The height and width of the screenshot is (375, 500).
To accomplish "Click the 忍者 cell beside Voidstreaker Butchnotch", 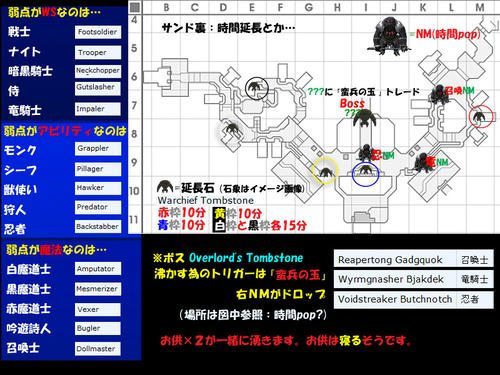I will coord(475,299).
